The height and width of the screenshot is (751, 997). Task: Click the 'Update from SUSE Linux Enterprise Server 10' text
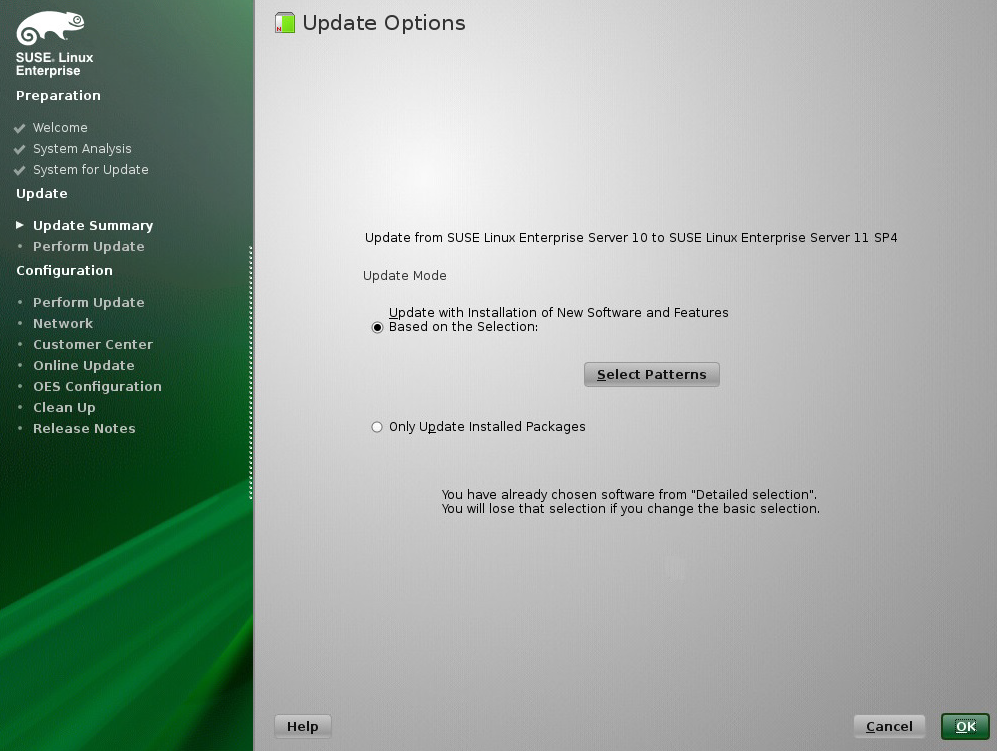click(631, 238)
